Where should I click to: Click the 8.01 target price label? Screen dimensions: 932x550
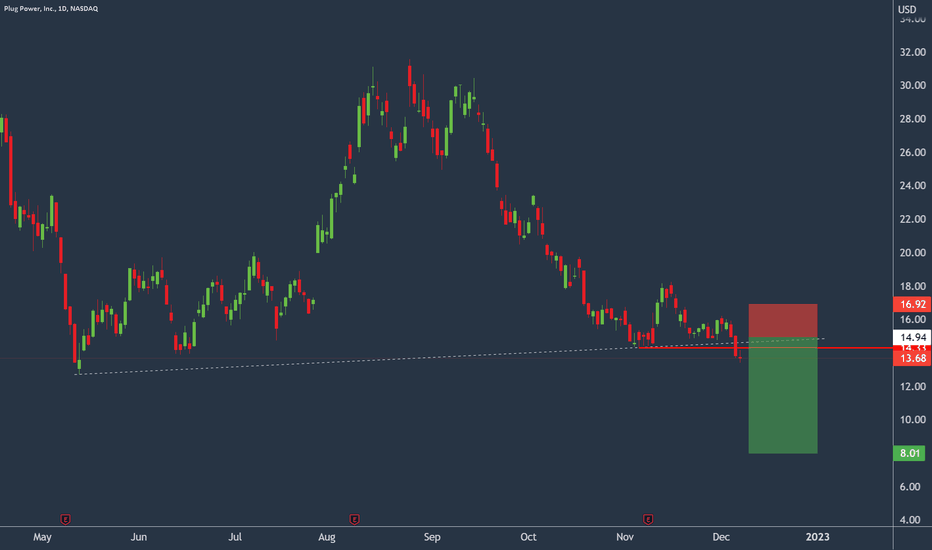(909, 453)
